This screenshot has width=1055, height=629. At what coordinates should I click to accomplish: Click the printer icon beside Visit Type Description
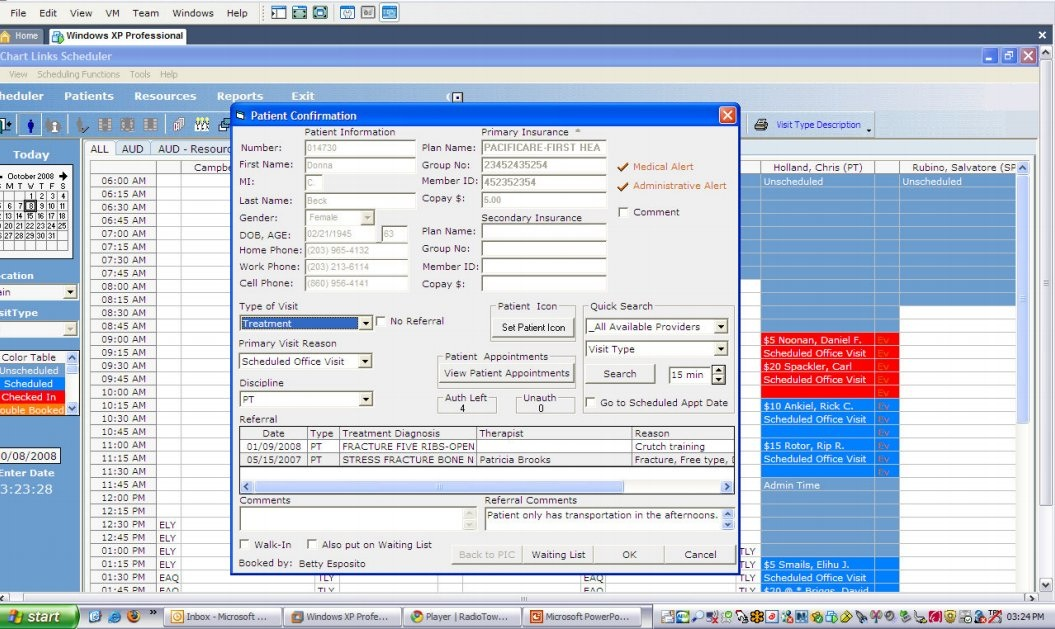[761, 124]
